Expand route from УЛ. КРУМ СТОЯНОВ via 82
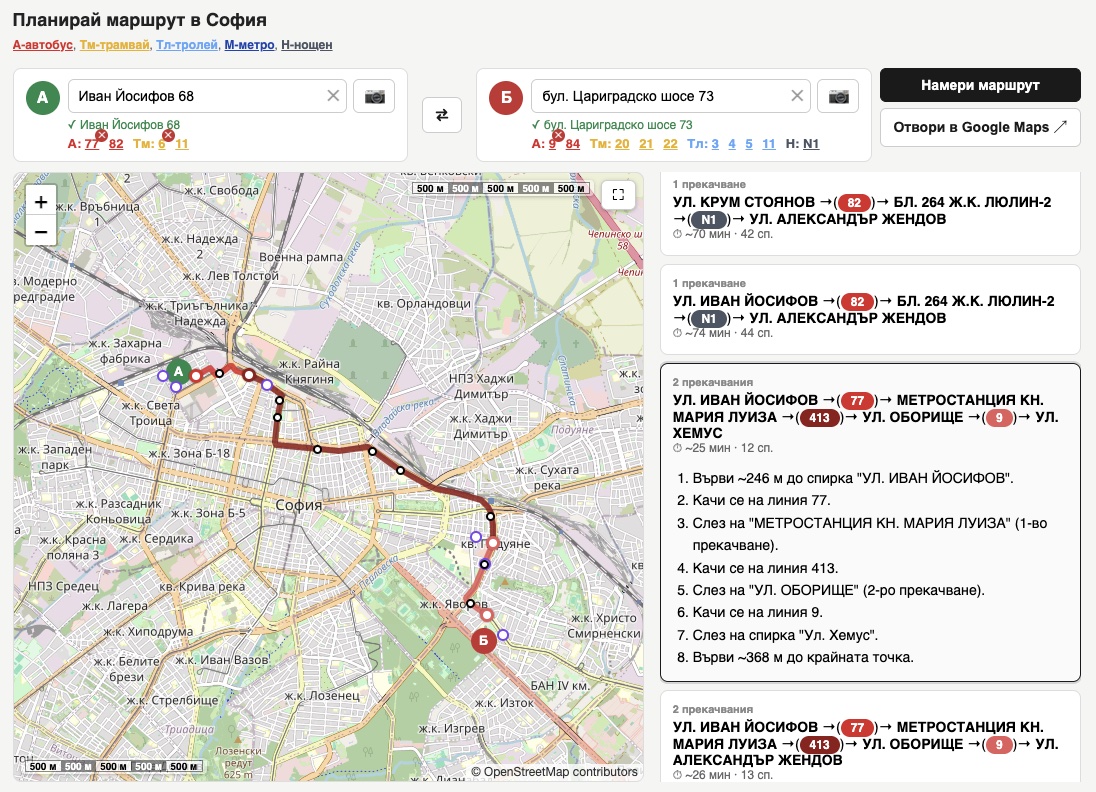The height and width of the screenshot is (792, 1096). click(x=870, y=213)
